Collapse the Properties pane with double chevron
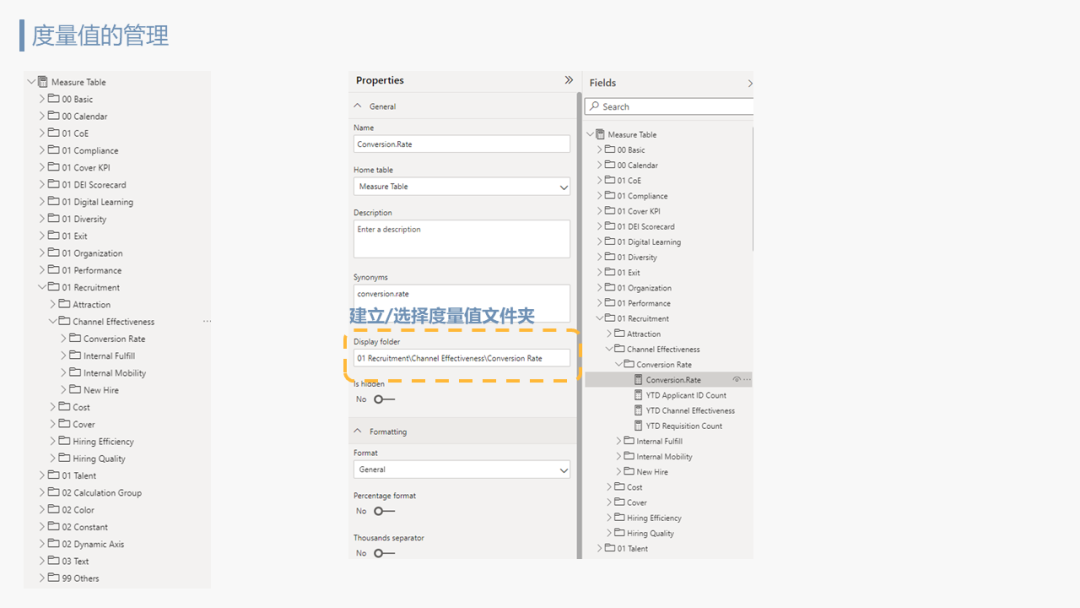Screen dimensions: 1080x608 [568, 80]
